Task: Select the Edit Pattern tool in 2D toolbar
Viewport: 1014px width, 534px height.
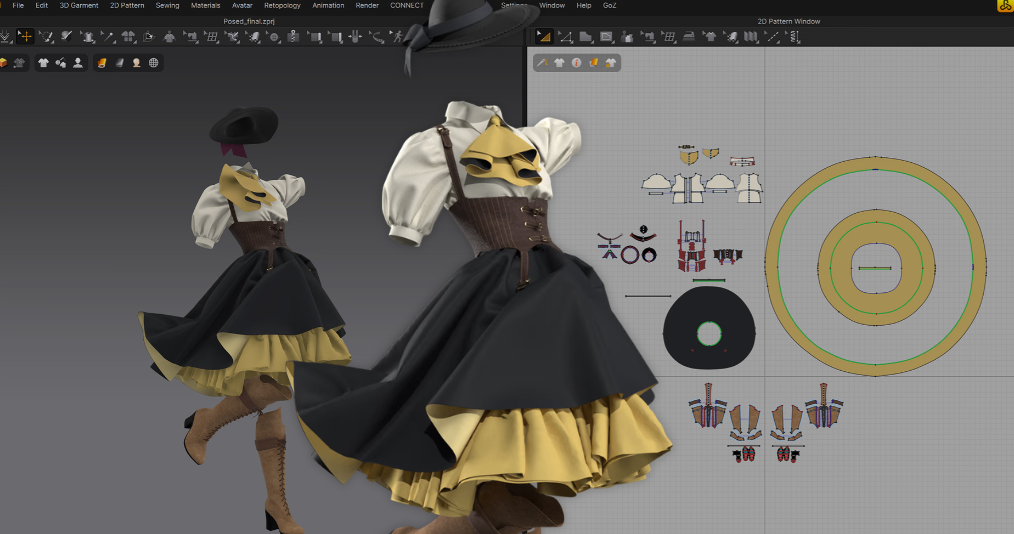Action: tap(566, 37)
